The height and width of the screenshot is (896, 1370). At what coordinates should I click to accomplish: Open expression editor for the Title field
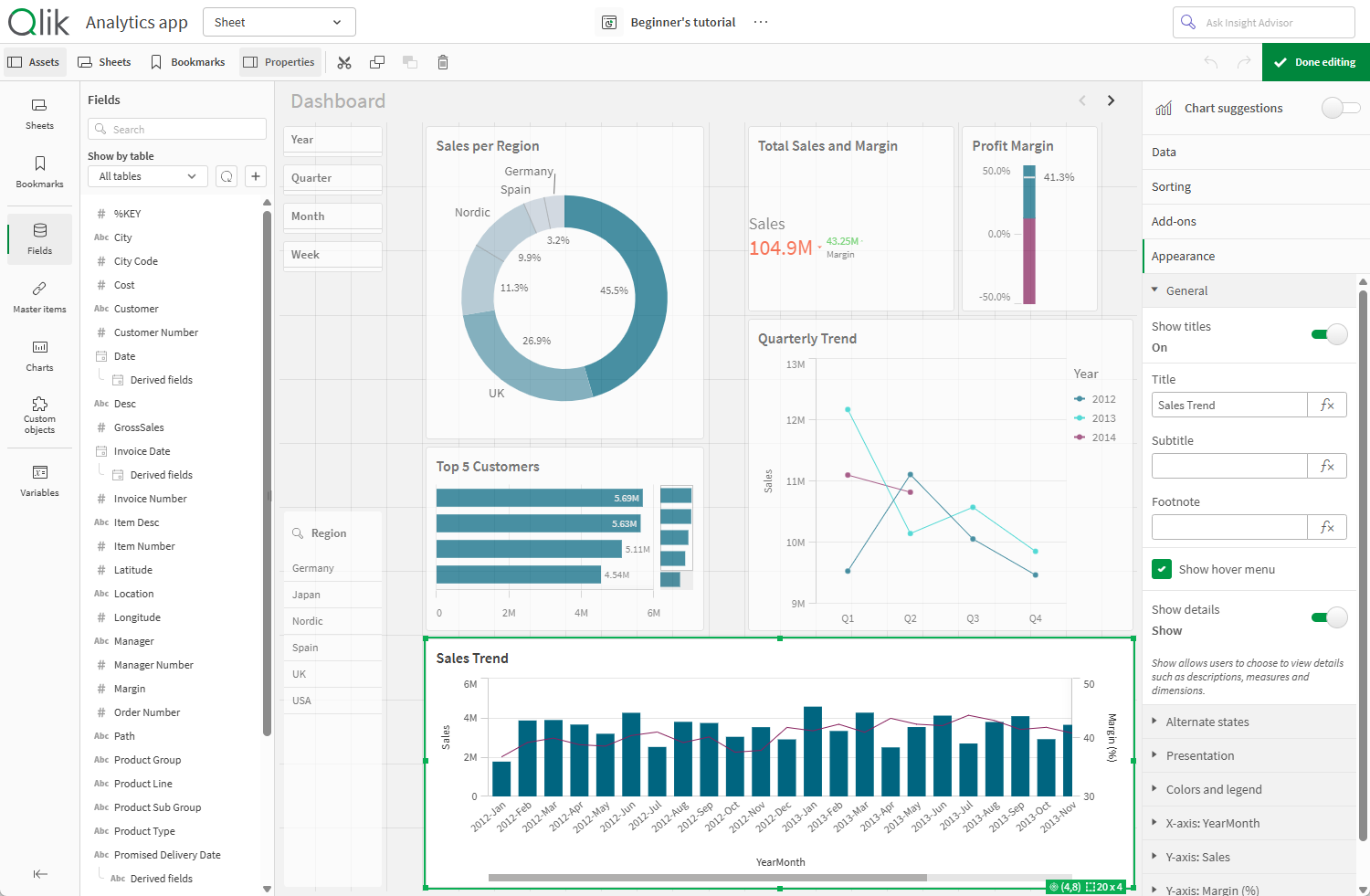[1327, 405]
